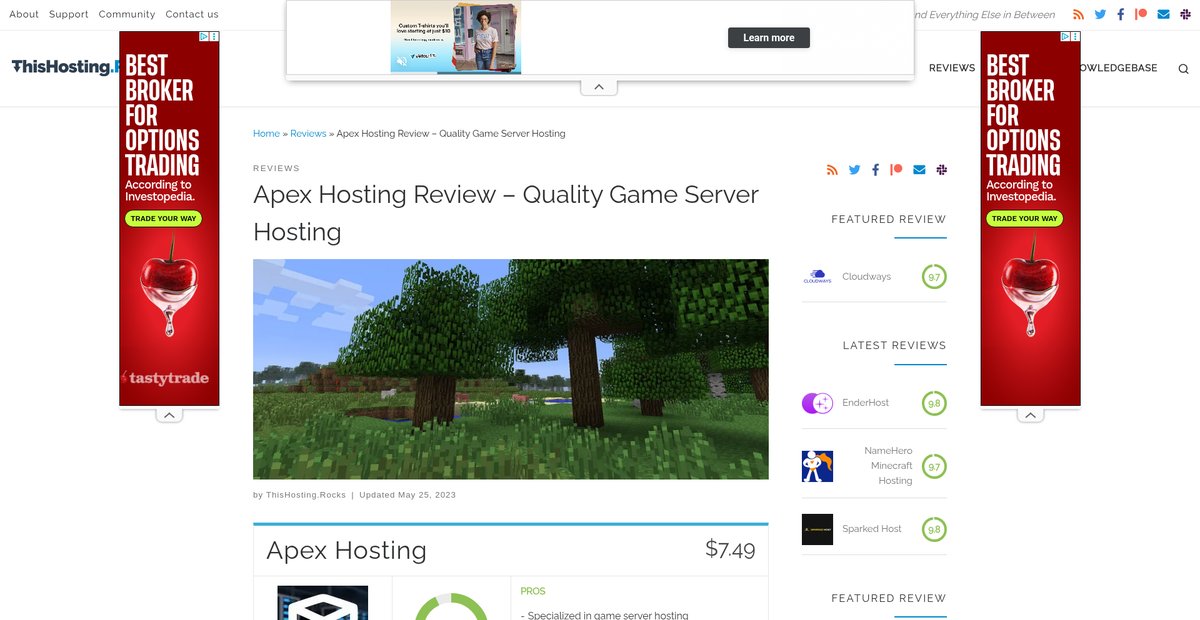Open the Facebook icon beside the article title

click(x=875, y=170)
